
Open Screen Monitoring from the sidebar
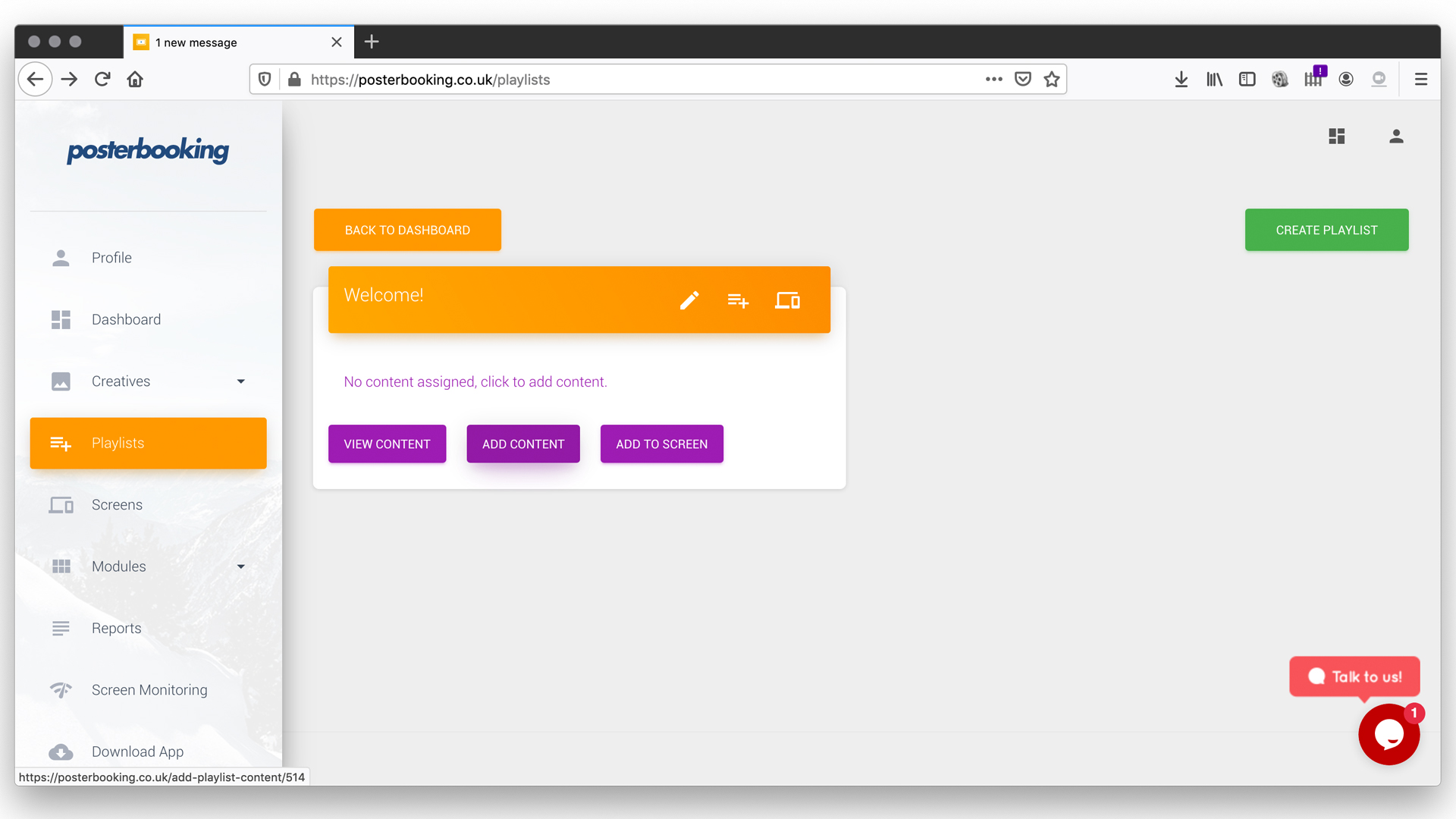point(149,689)
